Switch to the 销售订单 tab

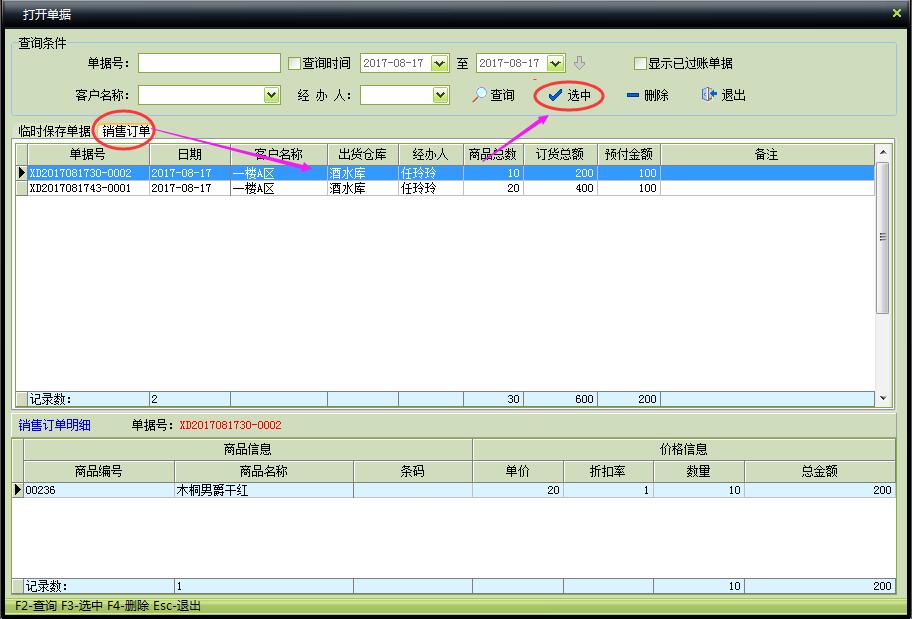pos(126,131)
